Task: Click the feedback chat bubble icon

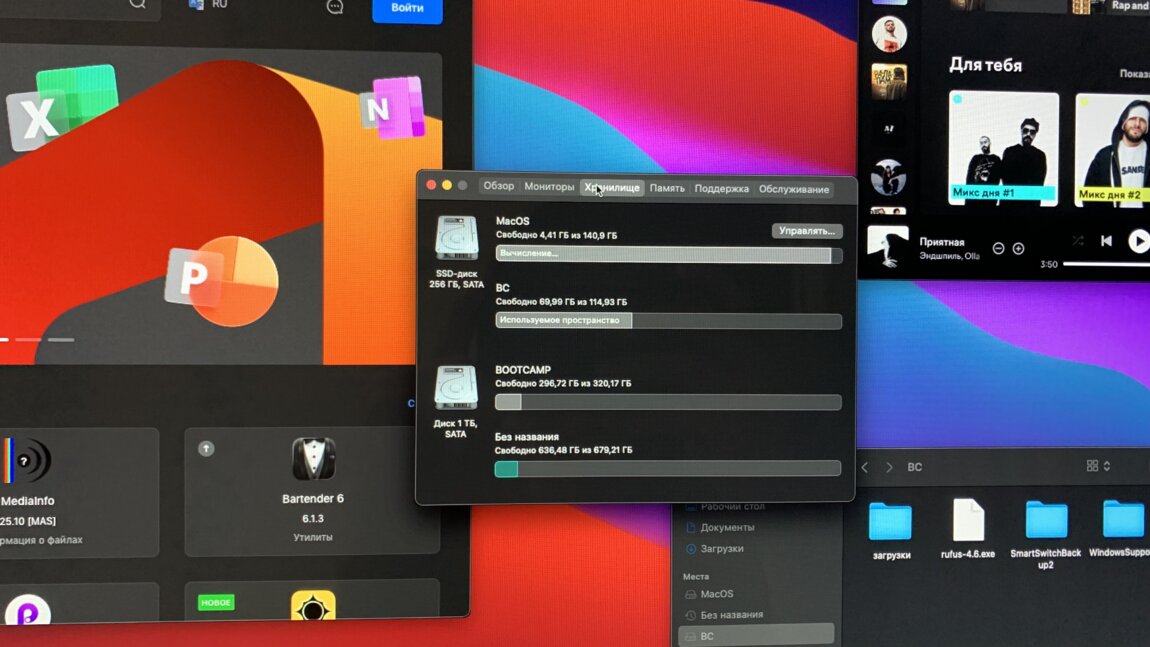Action: click(x=335, y=7)
